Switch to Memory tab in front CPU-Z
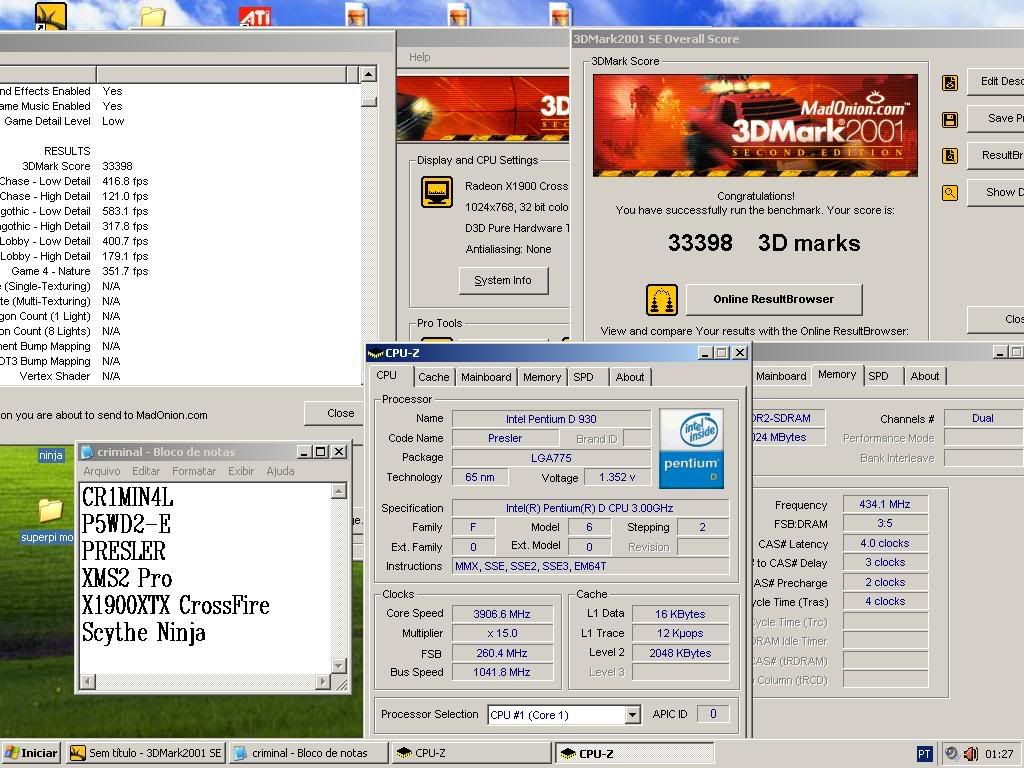 point(542,377)
